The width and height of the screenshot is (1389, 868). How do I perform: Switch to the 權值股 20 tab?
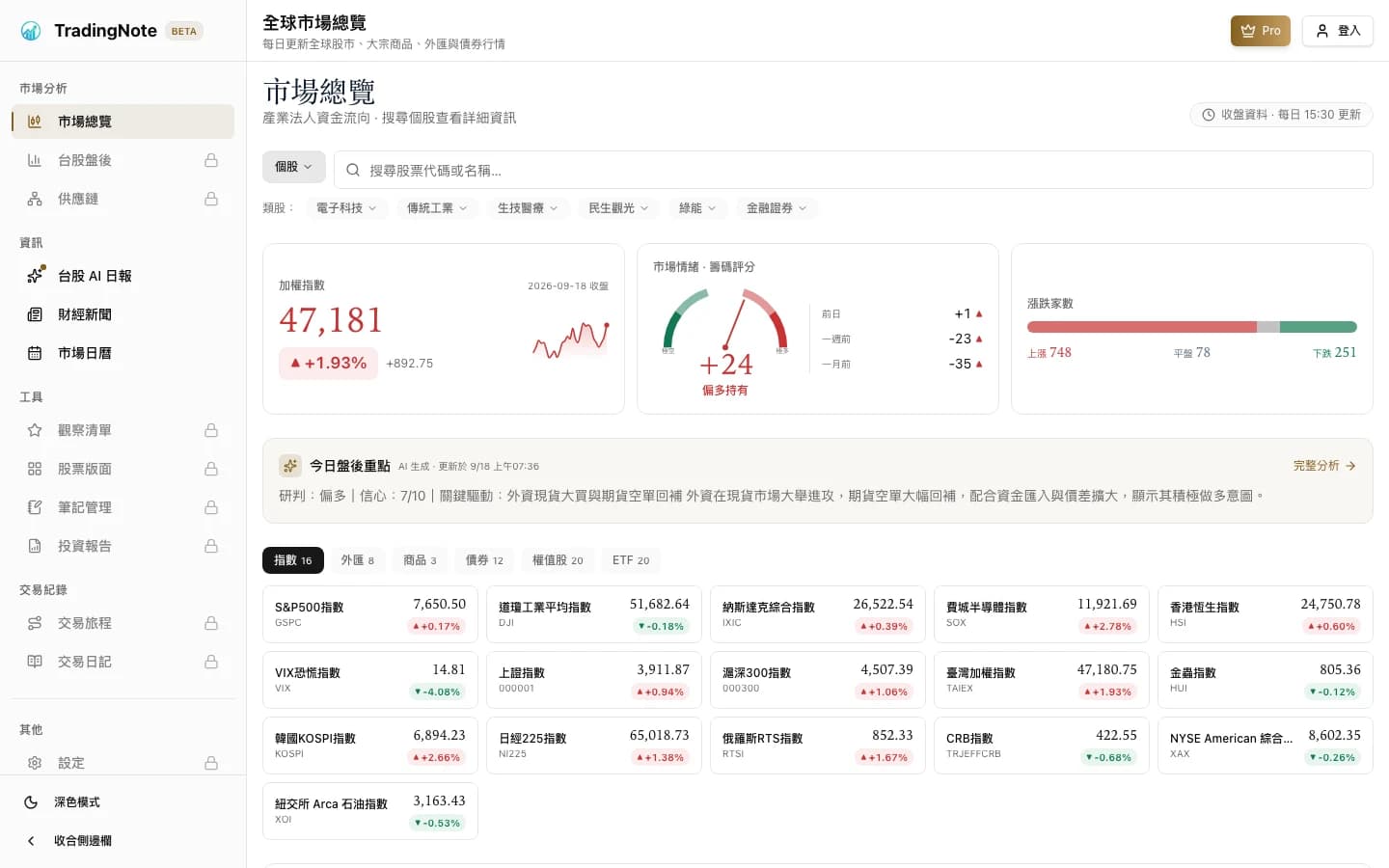[558, 560]
